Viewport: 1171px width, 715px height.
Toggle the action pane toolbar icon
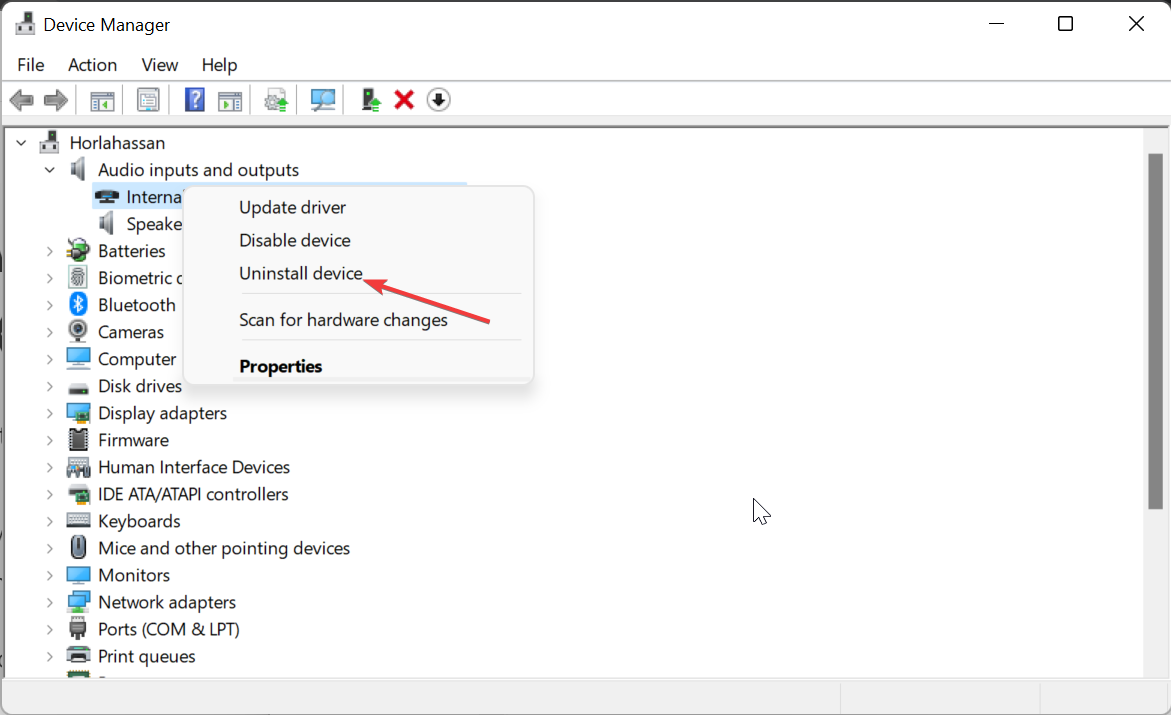pyautogui.click(x=230, y=100)
